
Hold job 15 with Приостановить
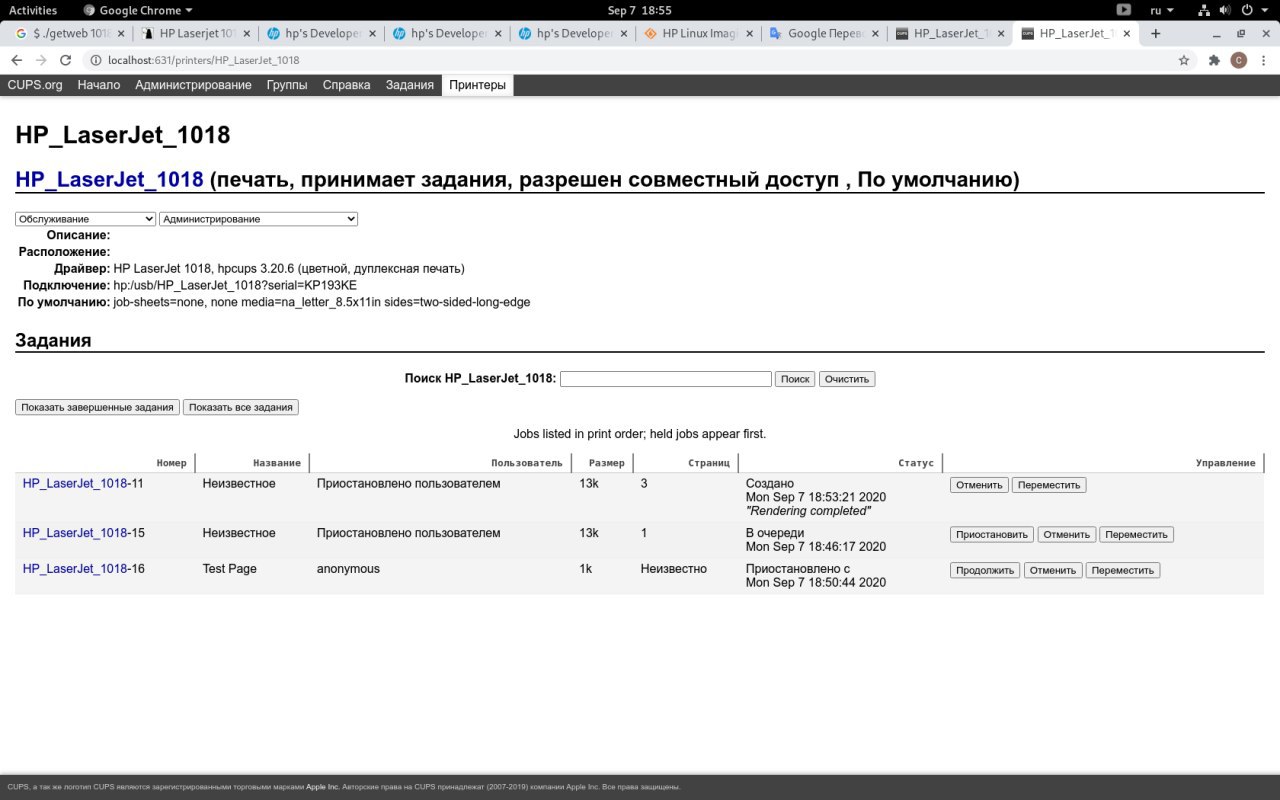click(x=992, y=535)
